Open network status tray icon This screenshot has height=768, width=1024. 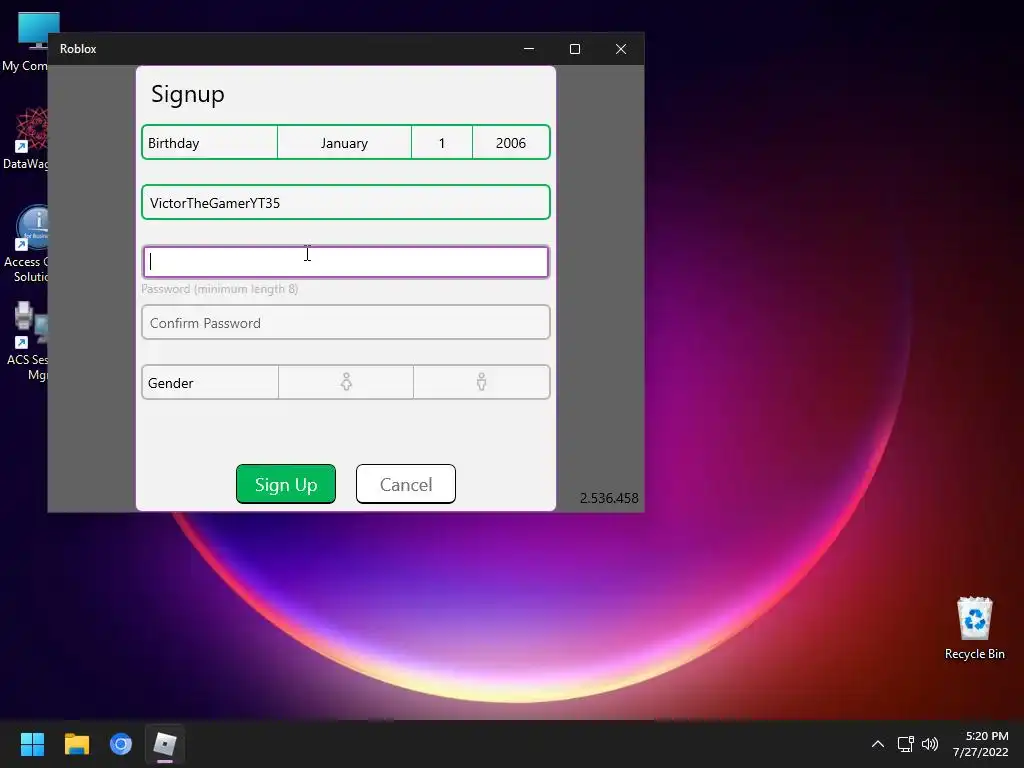pos(905,744)
